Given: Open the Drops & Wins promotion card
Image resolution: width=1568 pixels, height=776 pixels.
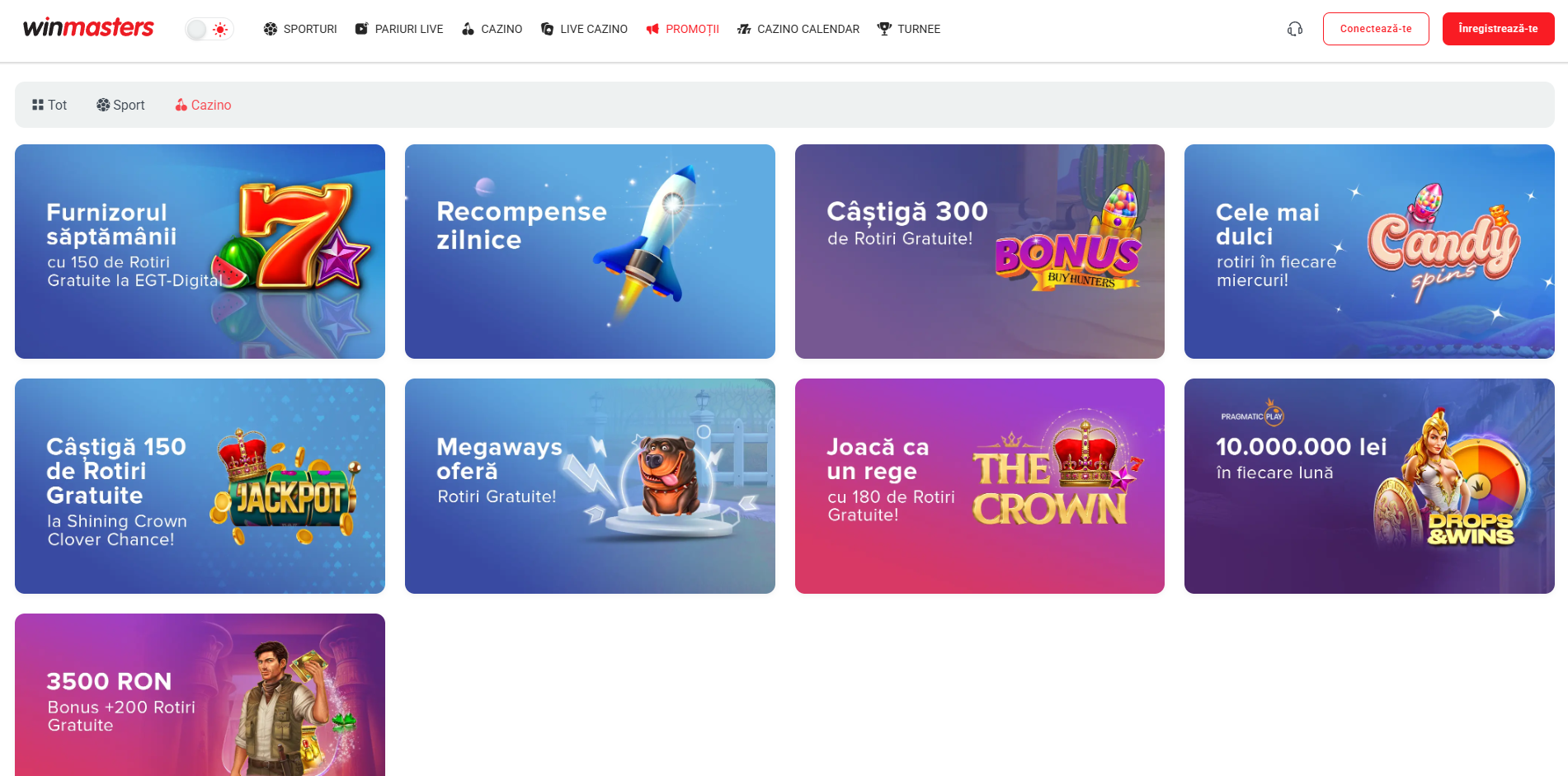Looking at the screenshot, I should [x=1369, y=486].
